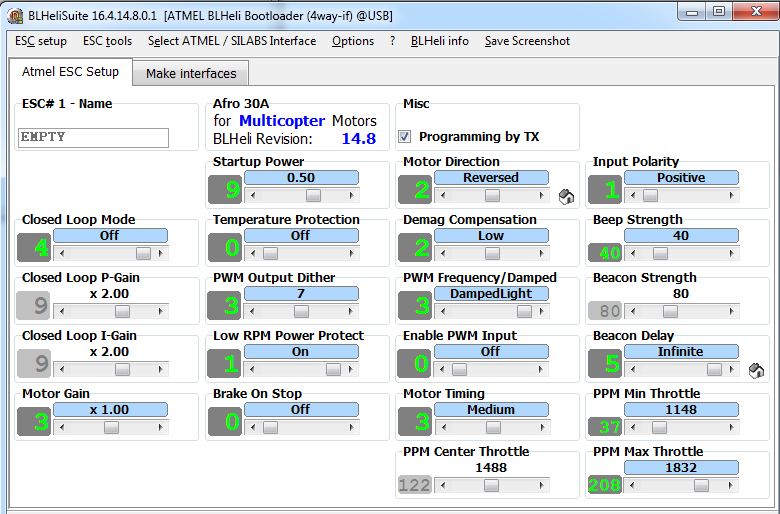780x514 pixels.
Task: Click Motor Gain right arrow
Action: click(161, 427)
